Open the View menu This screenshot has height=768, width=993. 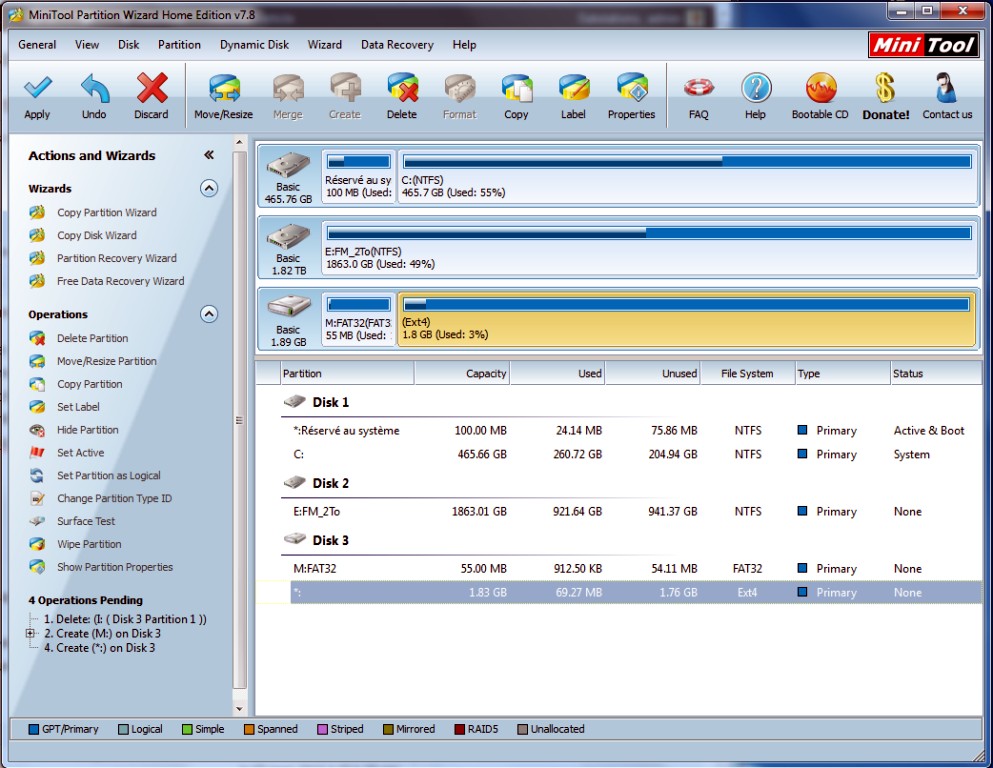coord(87,45)
